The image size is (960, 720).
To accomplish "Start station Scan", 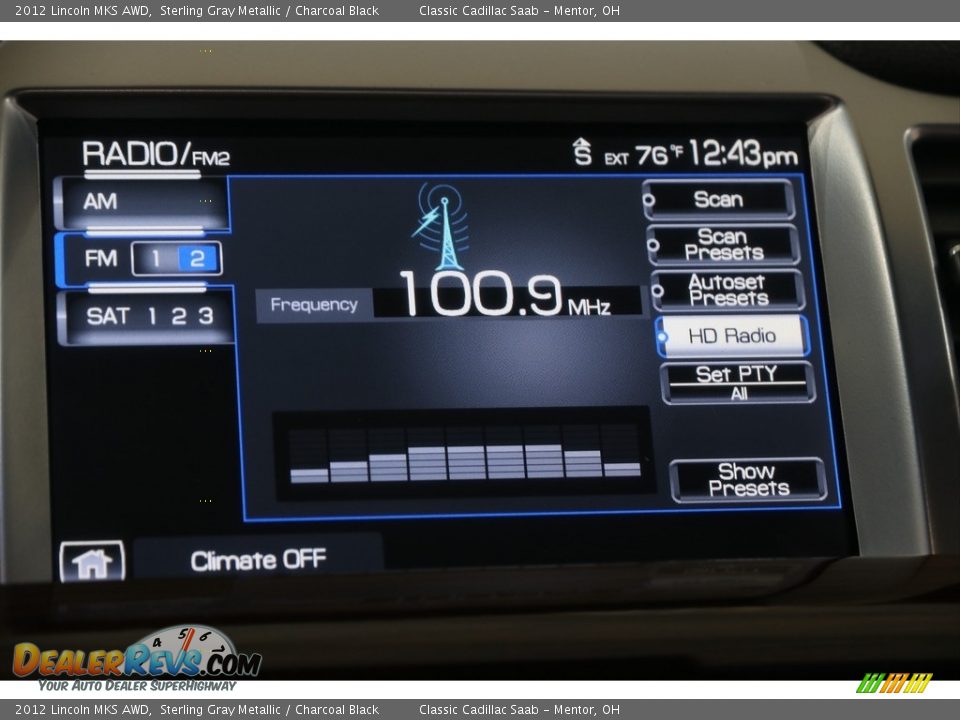I will 719,200.
